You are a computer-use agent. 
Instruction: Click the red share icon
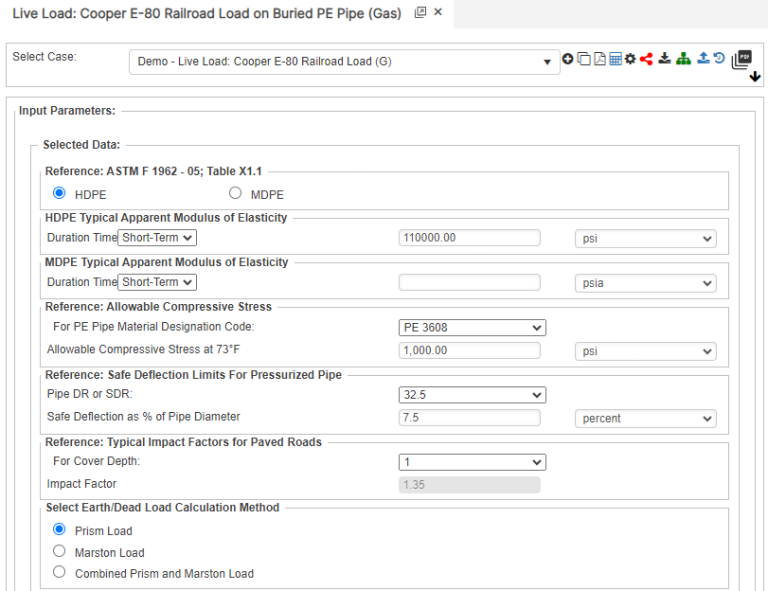point(646,59)
